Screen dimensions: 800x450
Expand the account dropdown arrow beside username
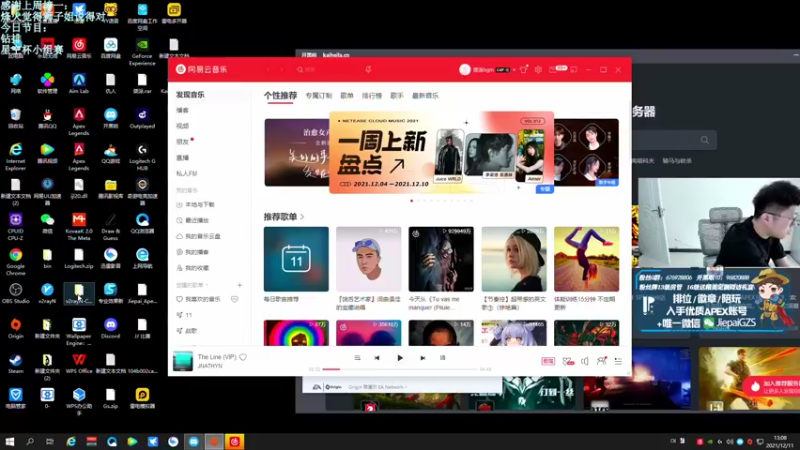coord(514,70)
